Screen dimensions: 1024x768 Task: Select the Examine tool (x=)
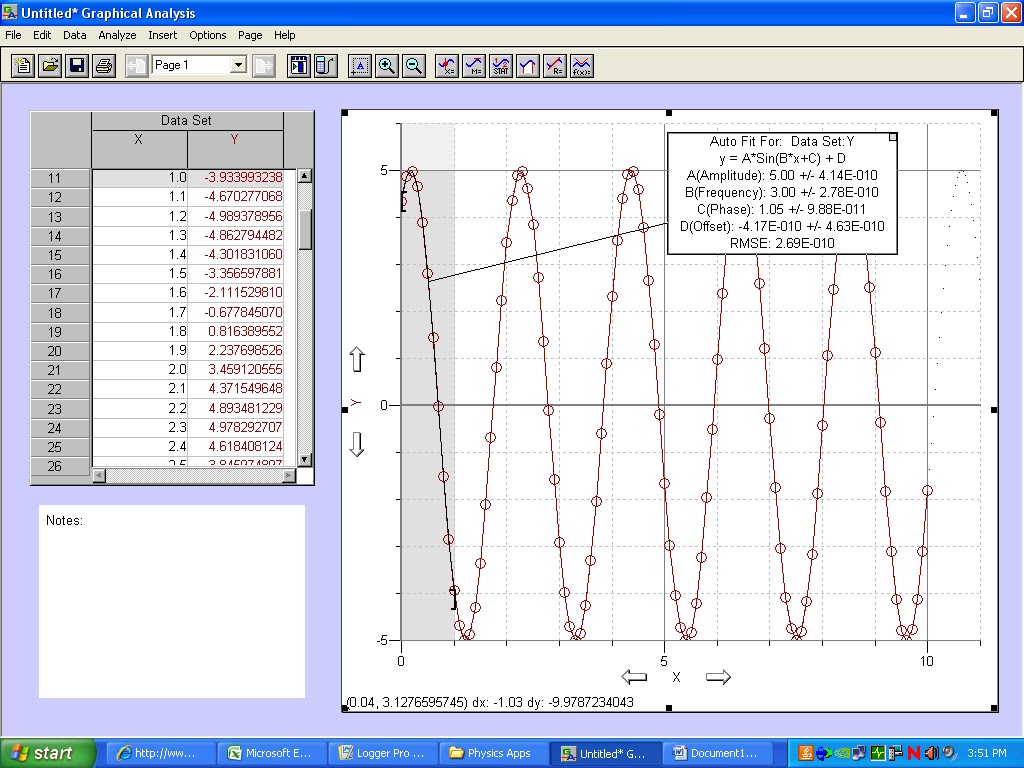pos(449,66)
